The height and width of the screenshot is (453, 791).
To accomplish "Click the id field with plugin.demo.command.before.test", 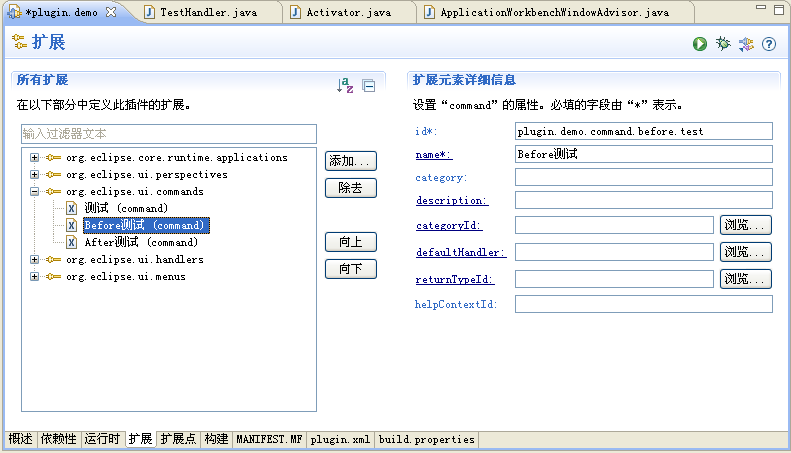I will coord(644,131).
